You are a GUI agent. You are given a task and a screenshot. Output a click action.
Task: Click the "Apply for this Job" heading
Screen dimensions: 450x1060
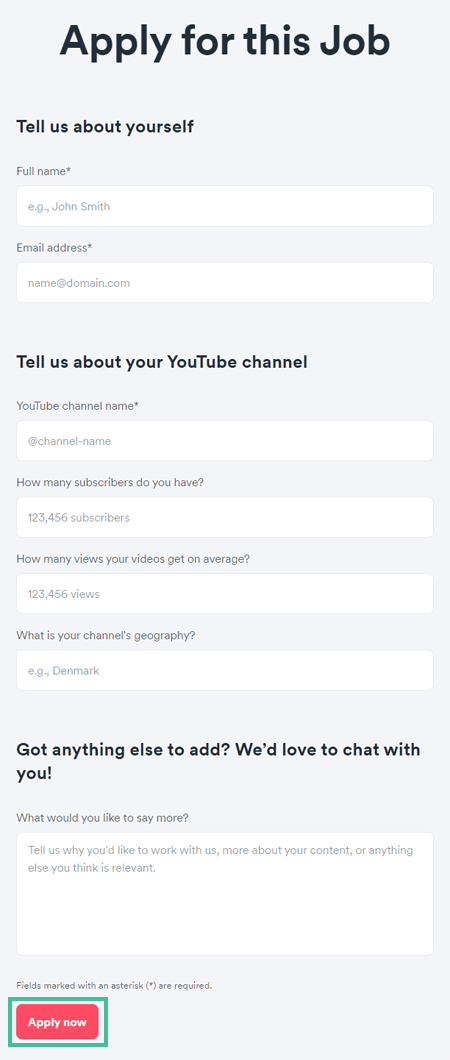225,41
